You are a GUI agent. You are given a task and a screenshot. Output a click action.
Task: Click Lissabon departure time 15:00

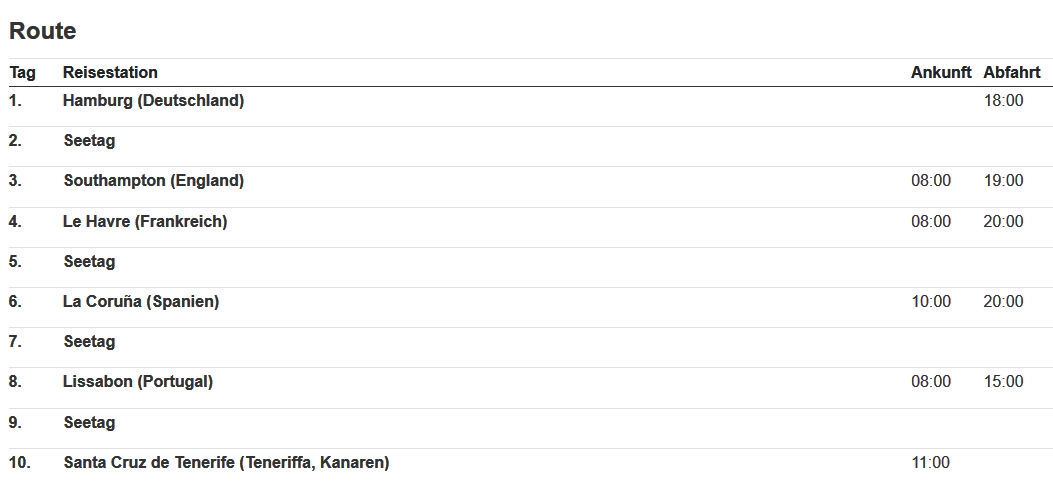pos(1003,381)
